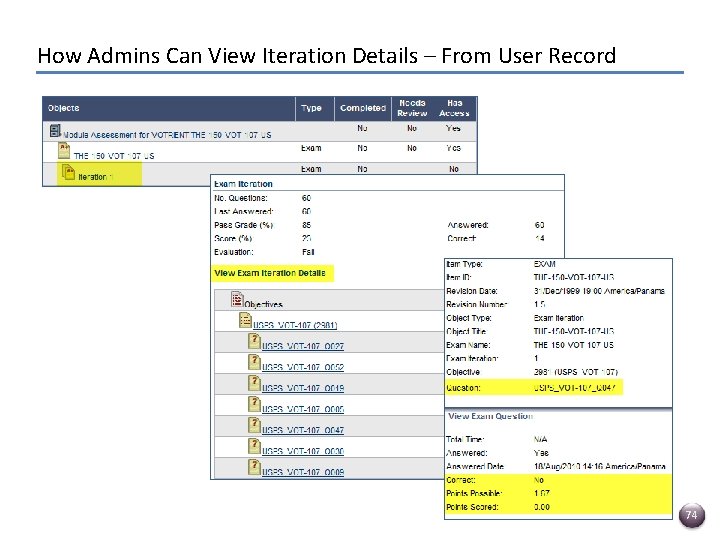Click the Total Time value N/A
Image resolution: width=720 pixels, height=540 pixels.
[540, 439]
